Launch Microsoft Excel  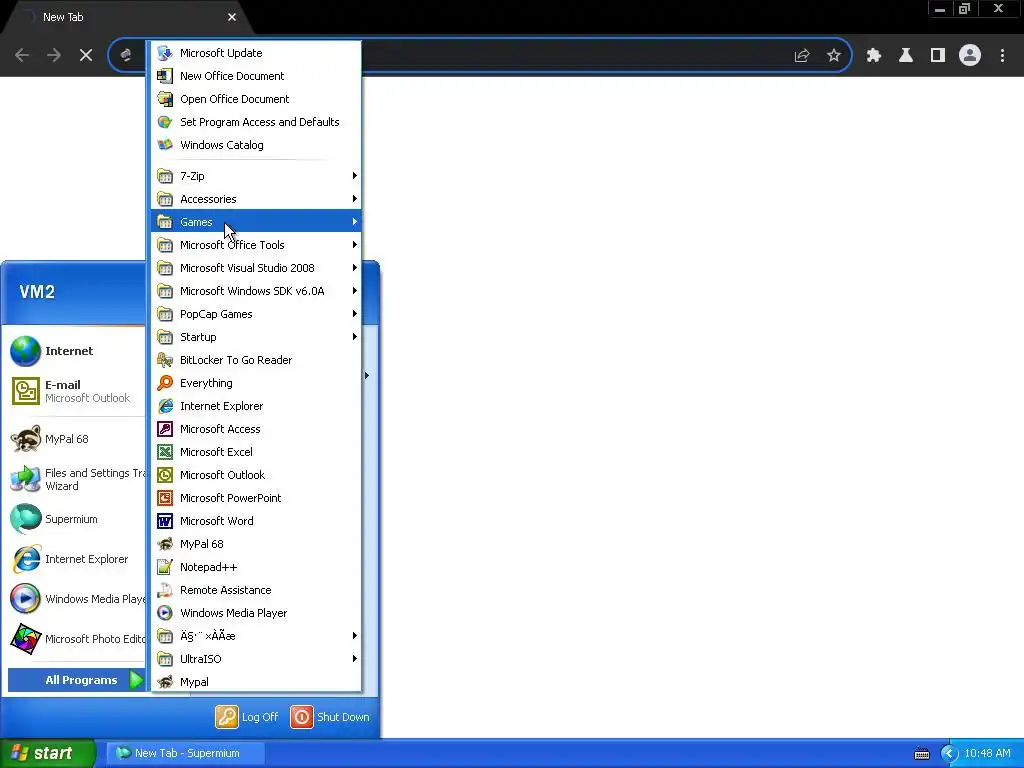click(256, 452)
